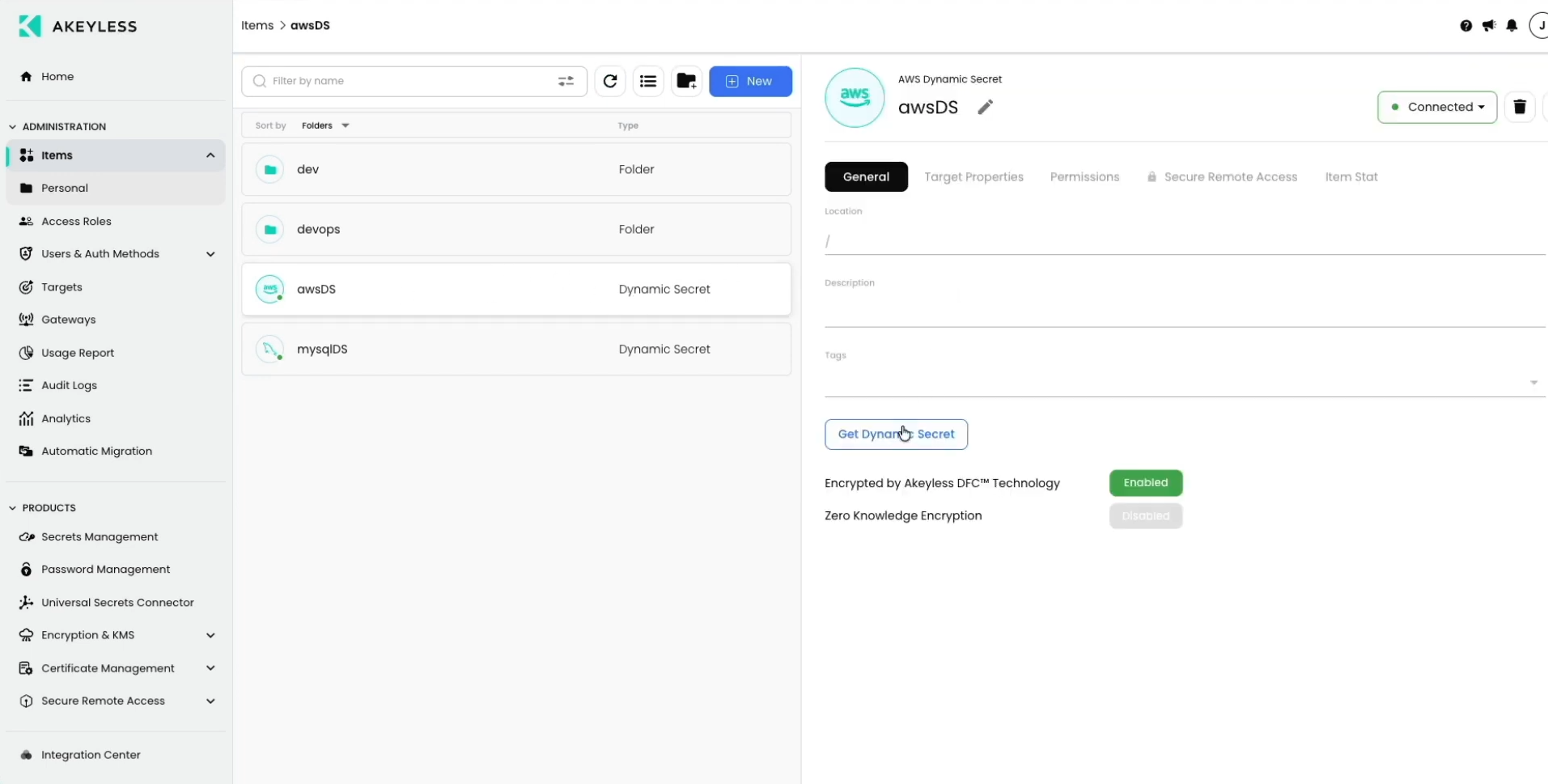Open notifications bell icon

[1512, 26]
